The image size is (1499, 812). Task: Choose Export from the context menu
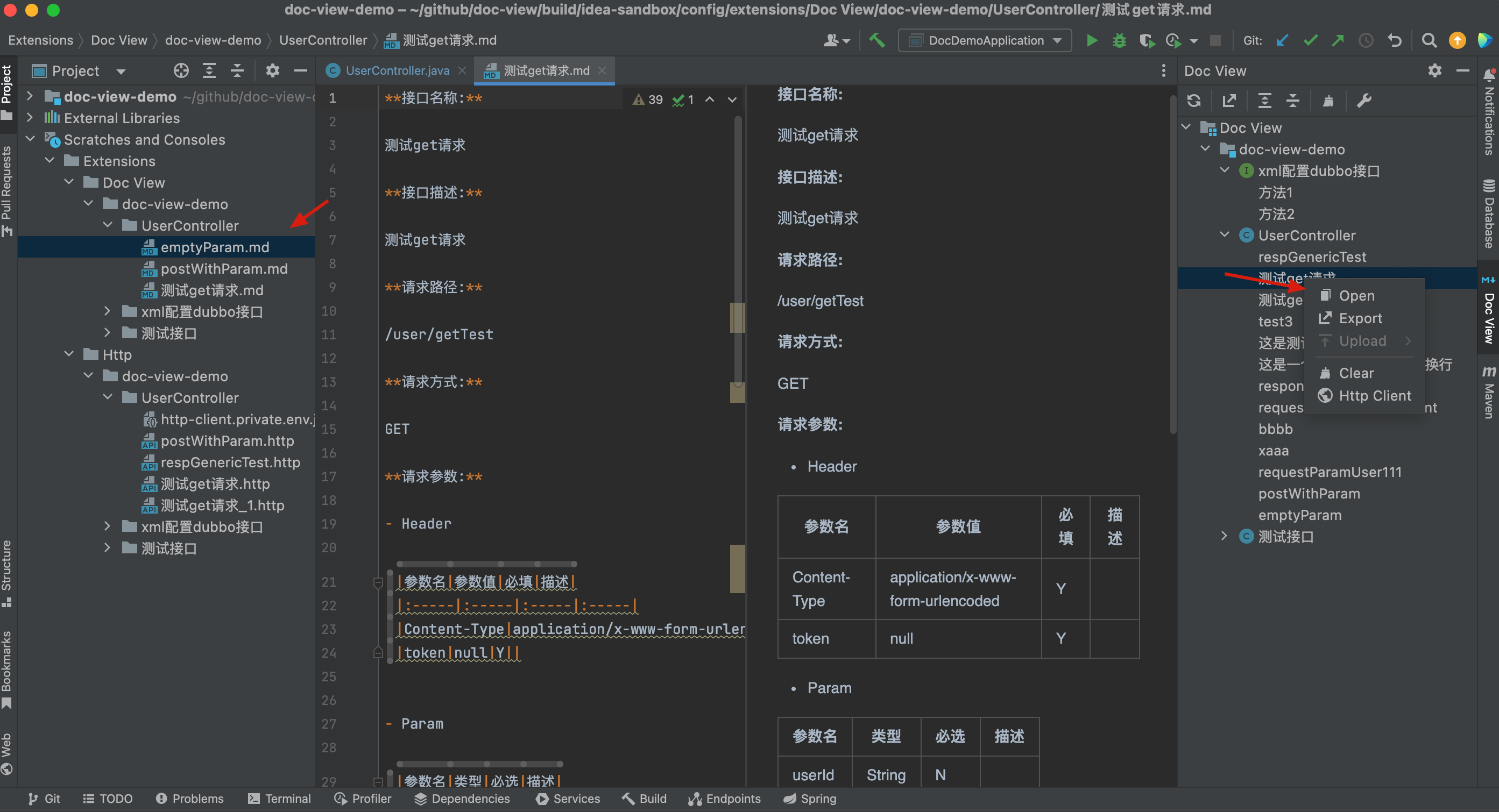[x=1360, y=318]
